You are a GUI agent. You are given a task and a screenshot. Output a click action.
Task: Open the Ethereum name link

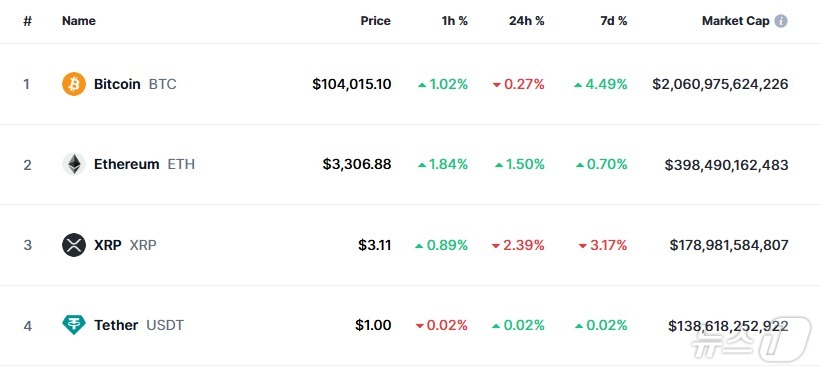[x=127, y=164]
